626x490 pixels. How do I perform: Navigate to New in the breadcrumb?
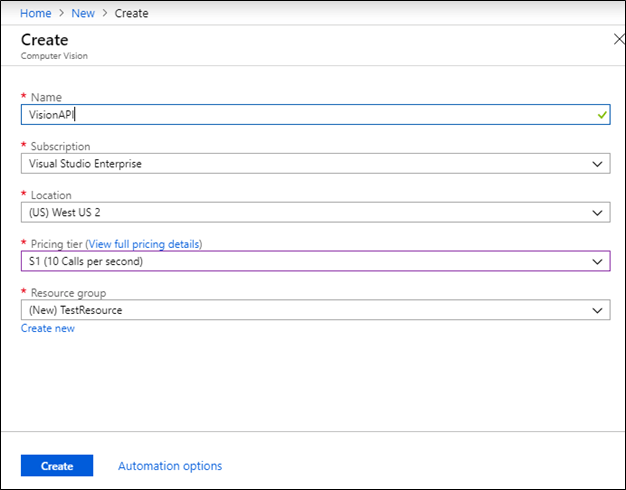(x=83, y=14)
